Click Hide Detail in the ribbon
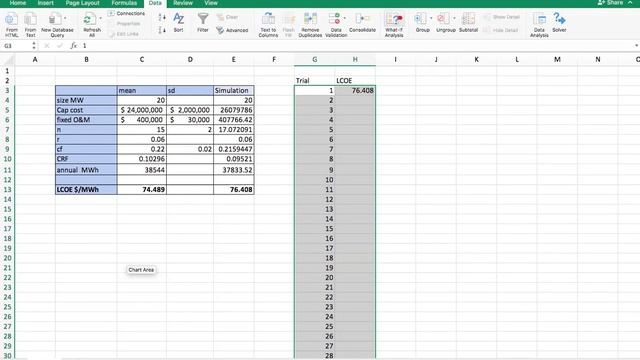 501,30
